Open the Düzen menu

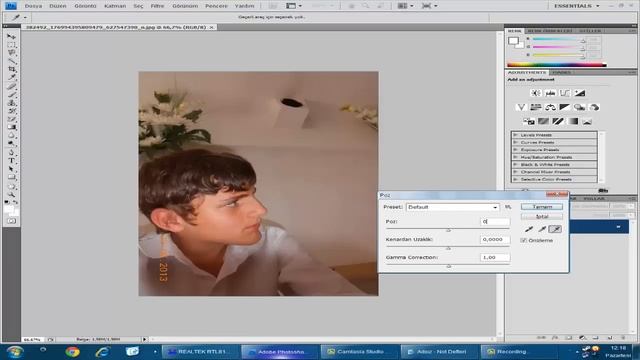[58, 6]
